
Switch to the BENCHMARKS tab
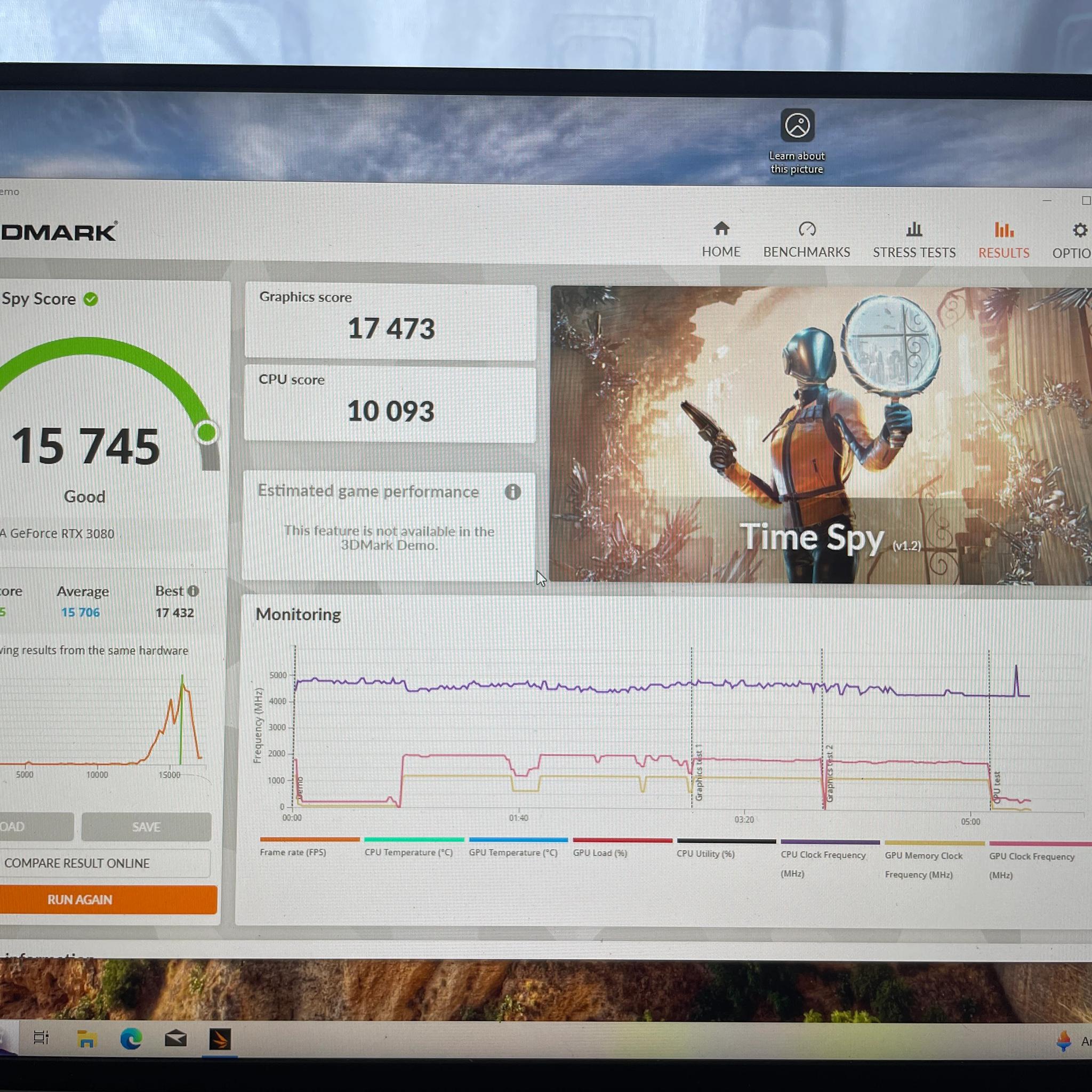(807, 239)
